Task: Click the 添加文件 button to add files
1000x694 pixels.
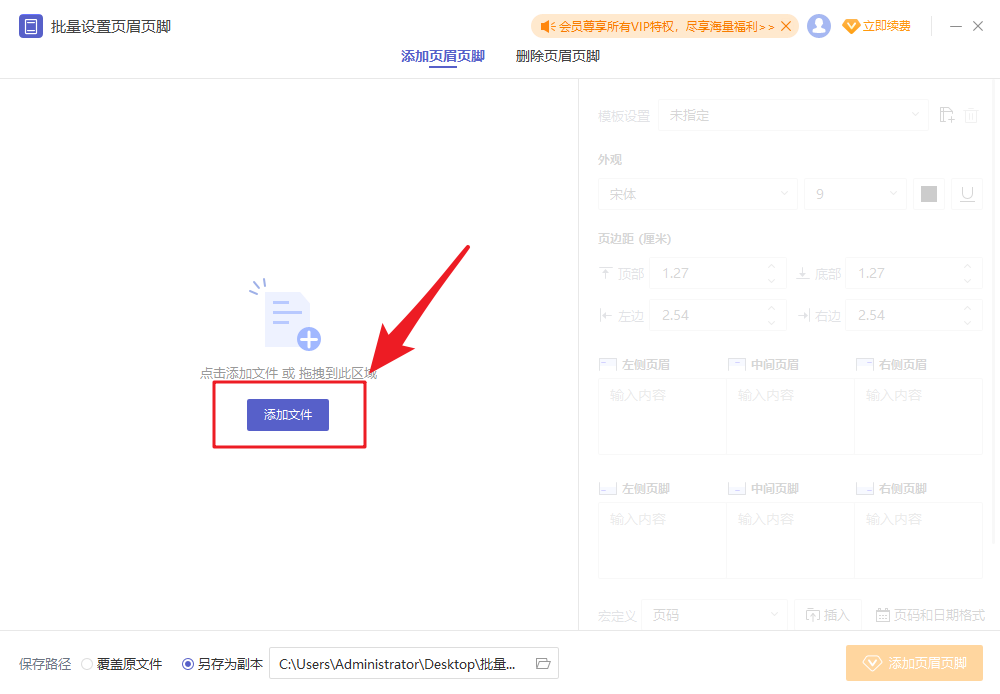Action: click(x=288, y=414)
